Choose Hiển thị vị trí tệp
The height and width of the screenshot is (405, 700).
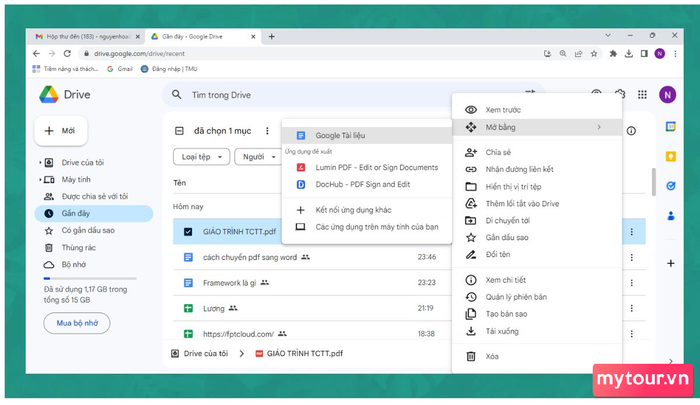tap(537, 187)
